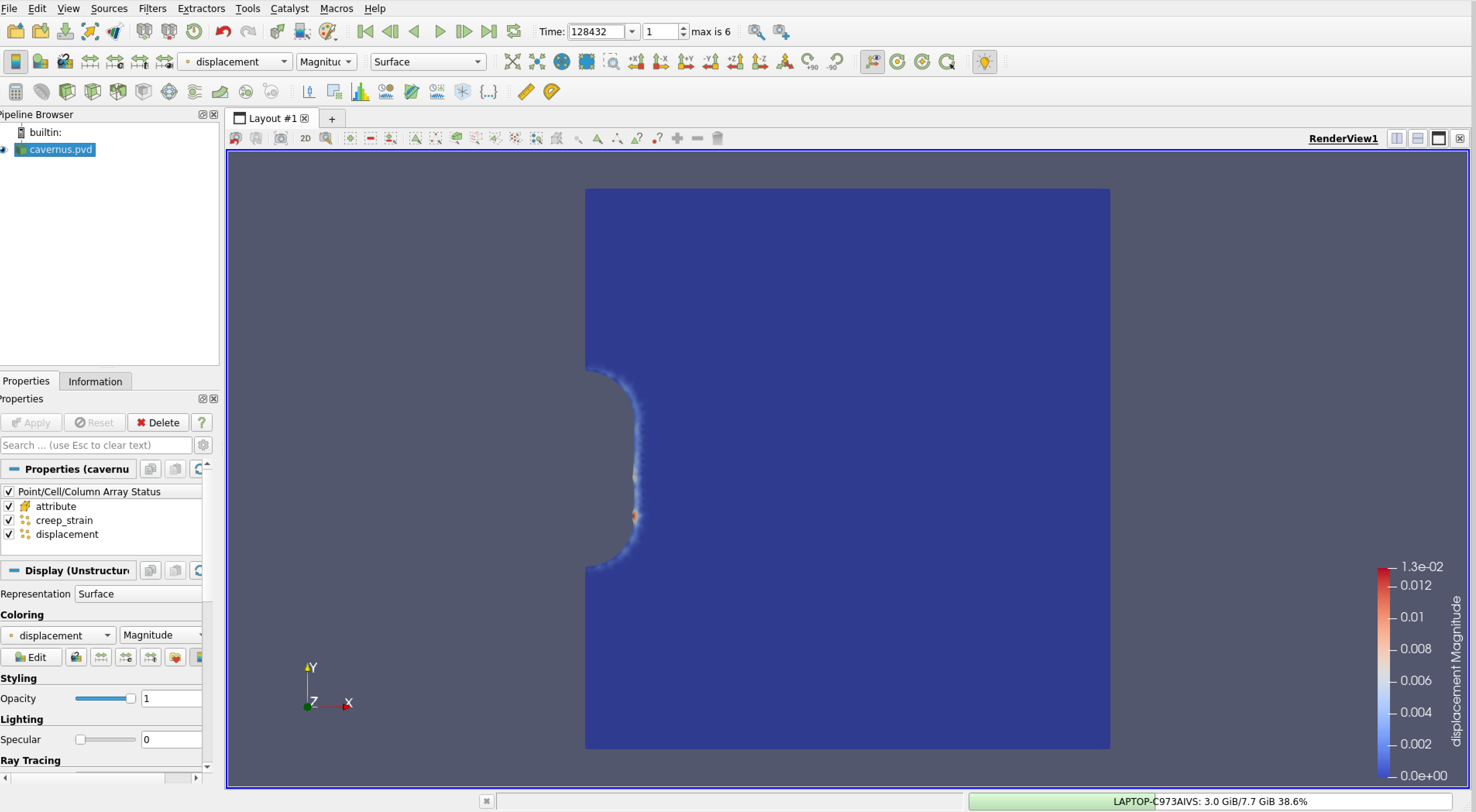Go to the first frame
This screenshot has height=812, width=1476.
[x=365, y=31]
